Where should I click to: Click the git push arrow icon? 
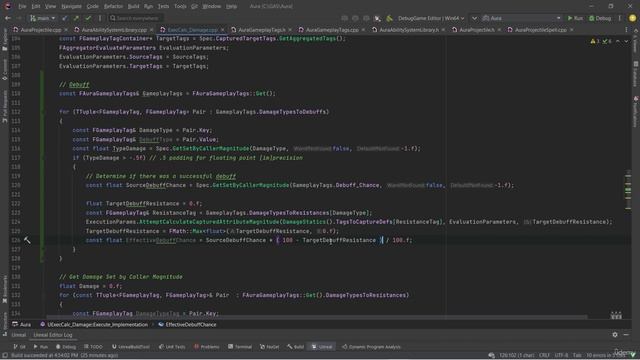point(76,18)
